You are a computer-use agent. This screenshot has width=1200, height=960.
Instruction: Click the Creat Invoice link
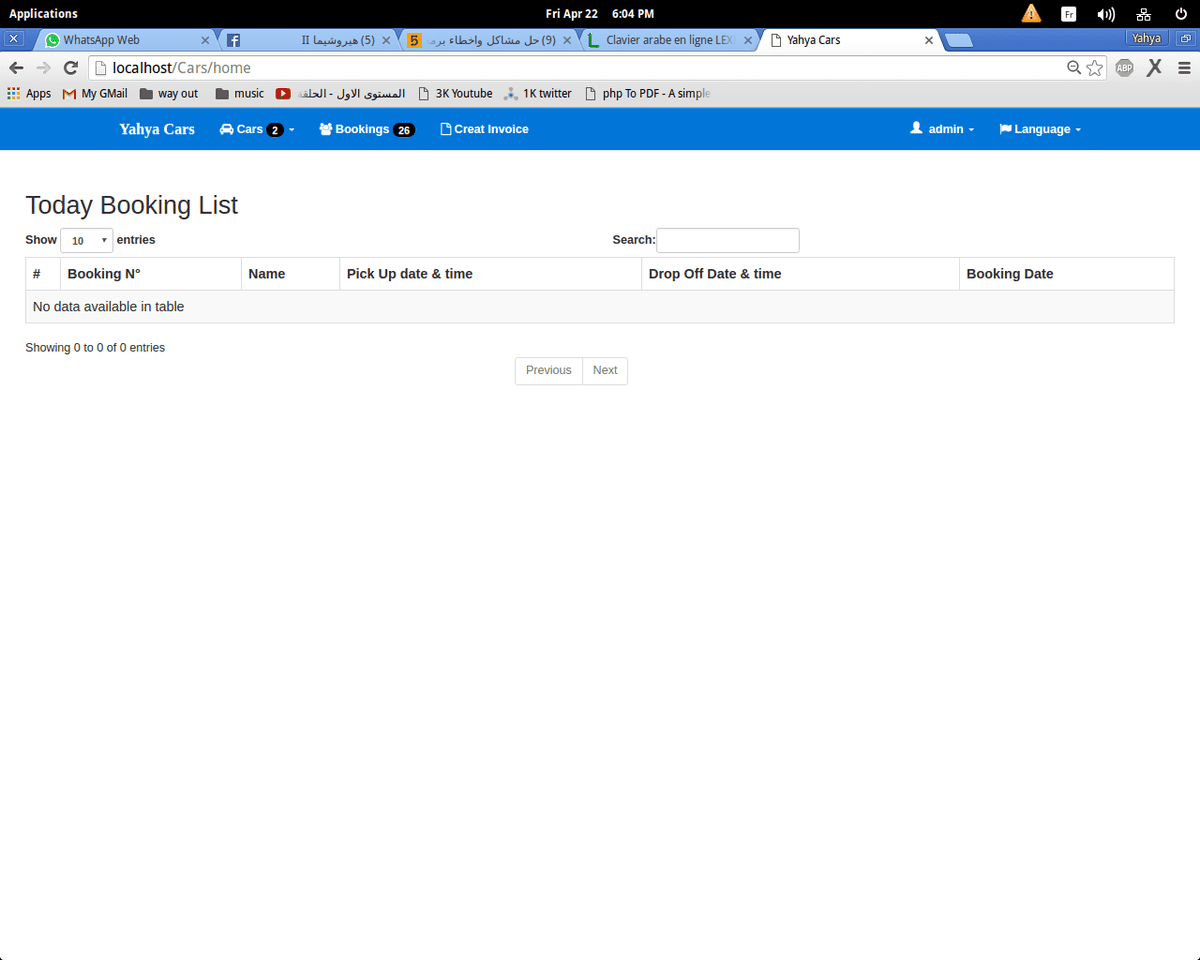pyautogui.click(x=484, y=129)
